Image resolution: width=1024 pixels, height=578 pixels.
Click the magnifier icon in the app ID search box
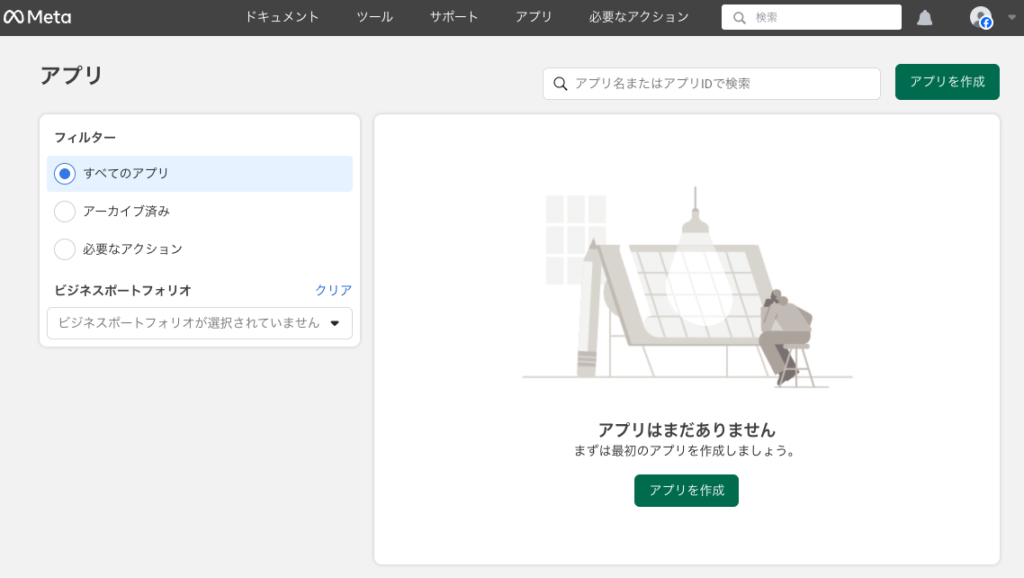coord(560,84)
